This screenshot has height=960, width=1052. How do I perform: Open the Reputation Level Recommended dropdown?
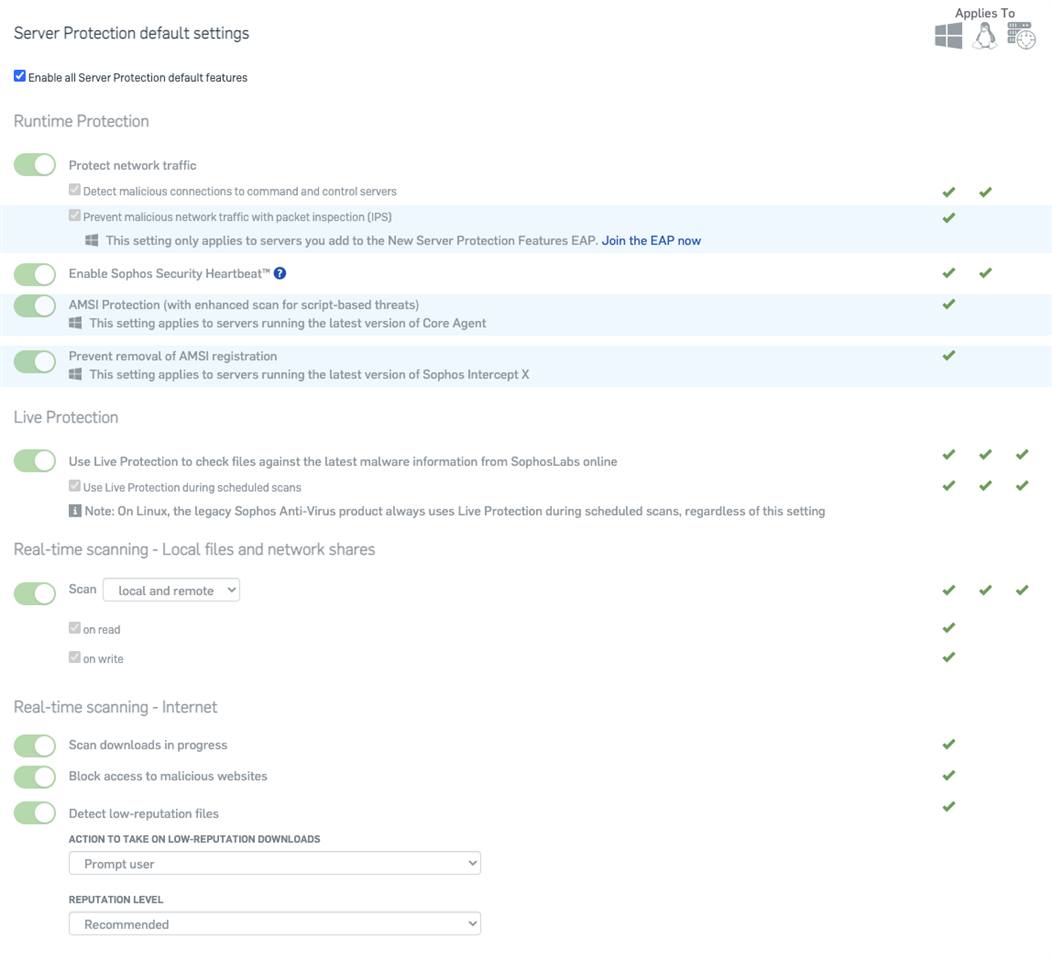point(274,924)
